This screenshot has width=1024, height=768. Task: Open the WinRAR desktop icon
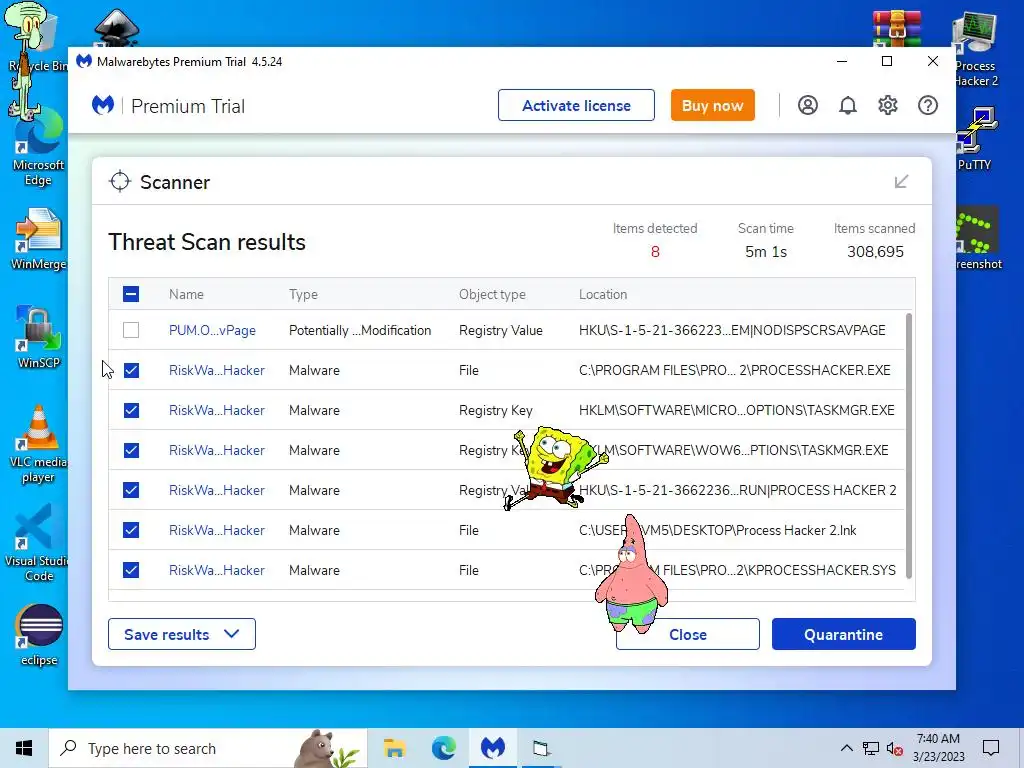[x=897, y=29]
